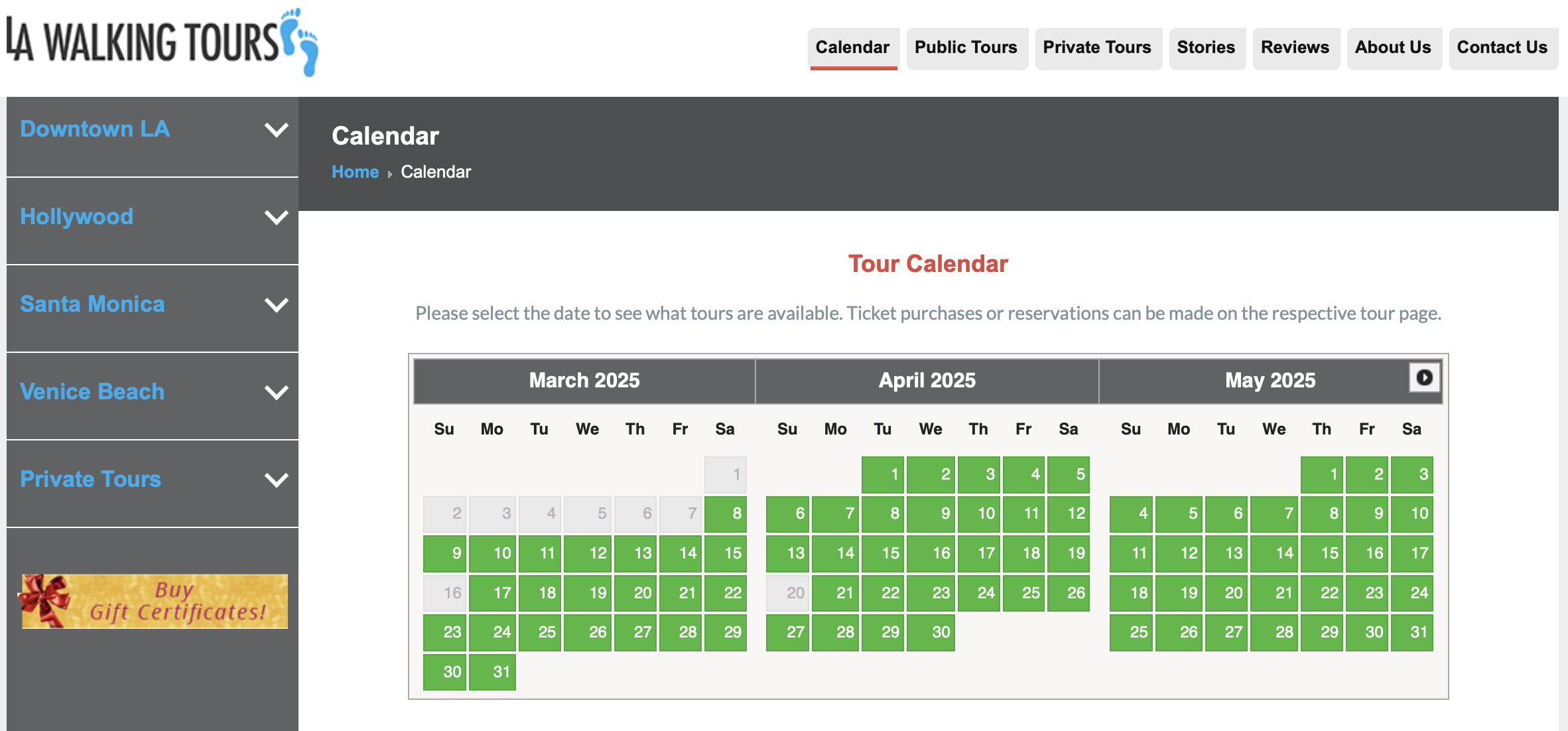Select March 8 on the calendar
Screen dimensions: 1568x731
coord(726,513)
